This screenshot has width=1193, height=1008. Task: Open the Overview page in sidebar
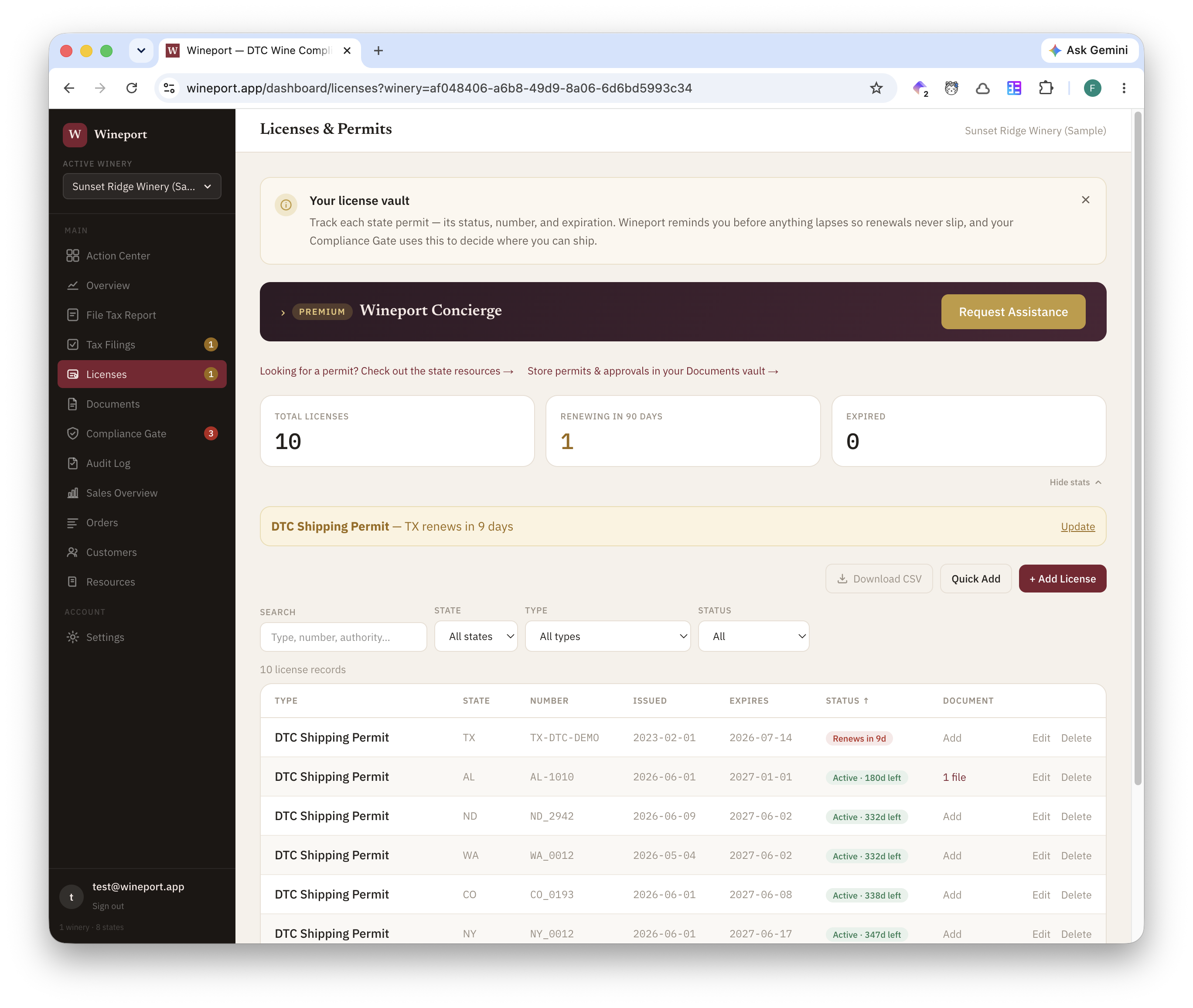[x=142, y=285]
